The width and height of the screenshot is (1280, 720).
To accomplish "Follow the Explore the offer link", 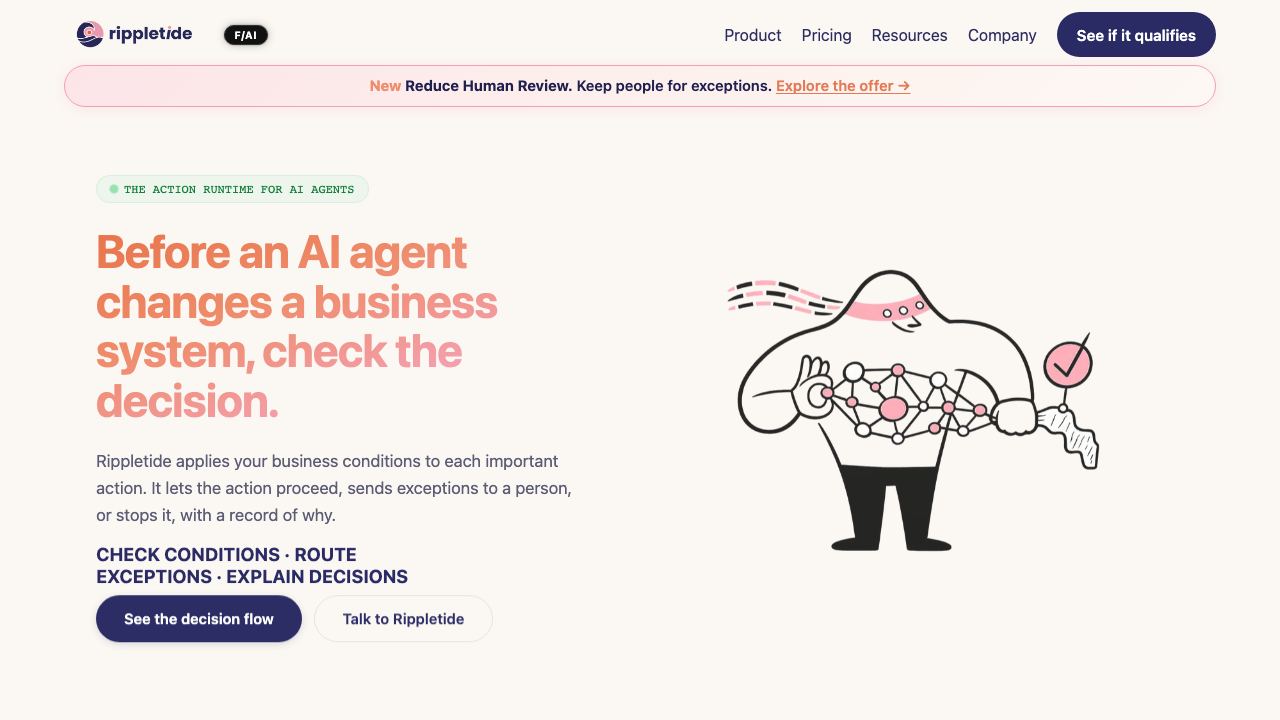I will pos(843,86).
